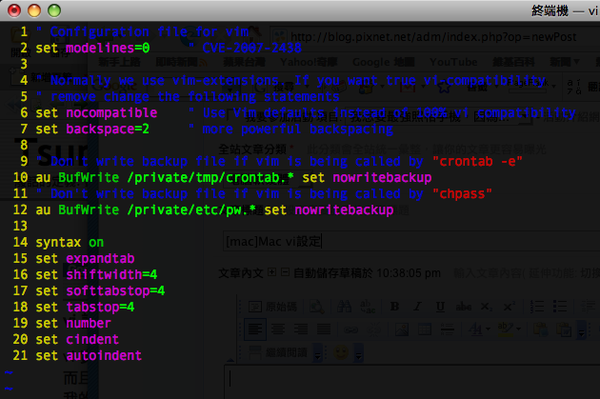Expand font color dropdown arrow in editor
This screenshot has width=600, height=399.
[488, 329]
